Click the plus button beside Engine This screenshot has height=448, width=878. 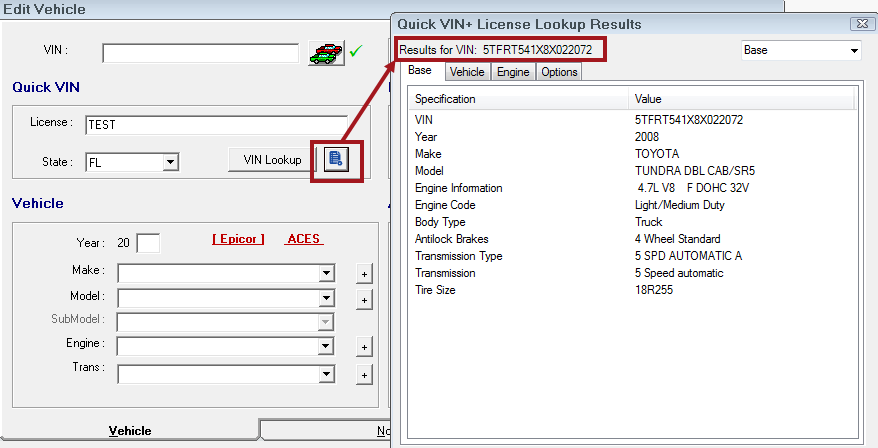(364, 347)
